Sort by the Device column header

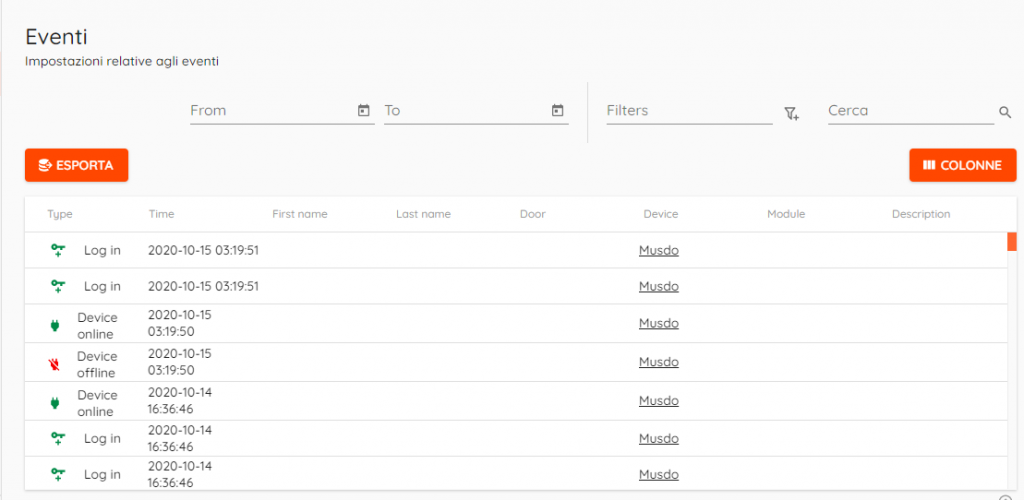click(660, 214)
